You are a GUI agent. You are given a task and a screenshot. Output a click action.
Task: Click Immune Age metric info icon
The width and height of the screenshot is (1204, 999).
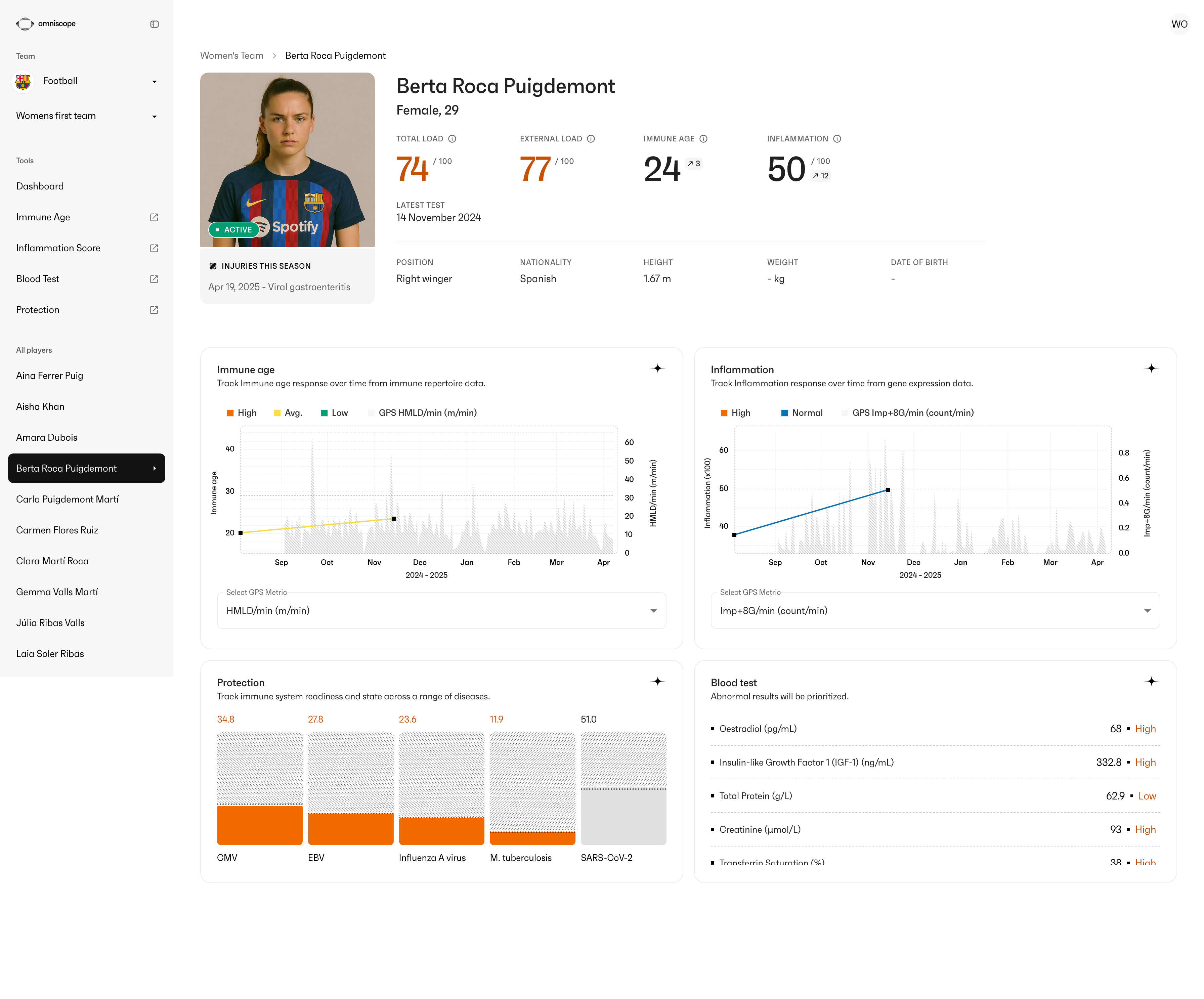(x=703, y=139)
